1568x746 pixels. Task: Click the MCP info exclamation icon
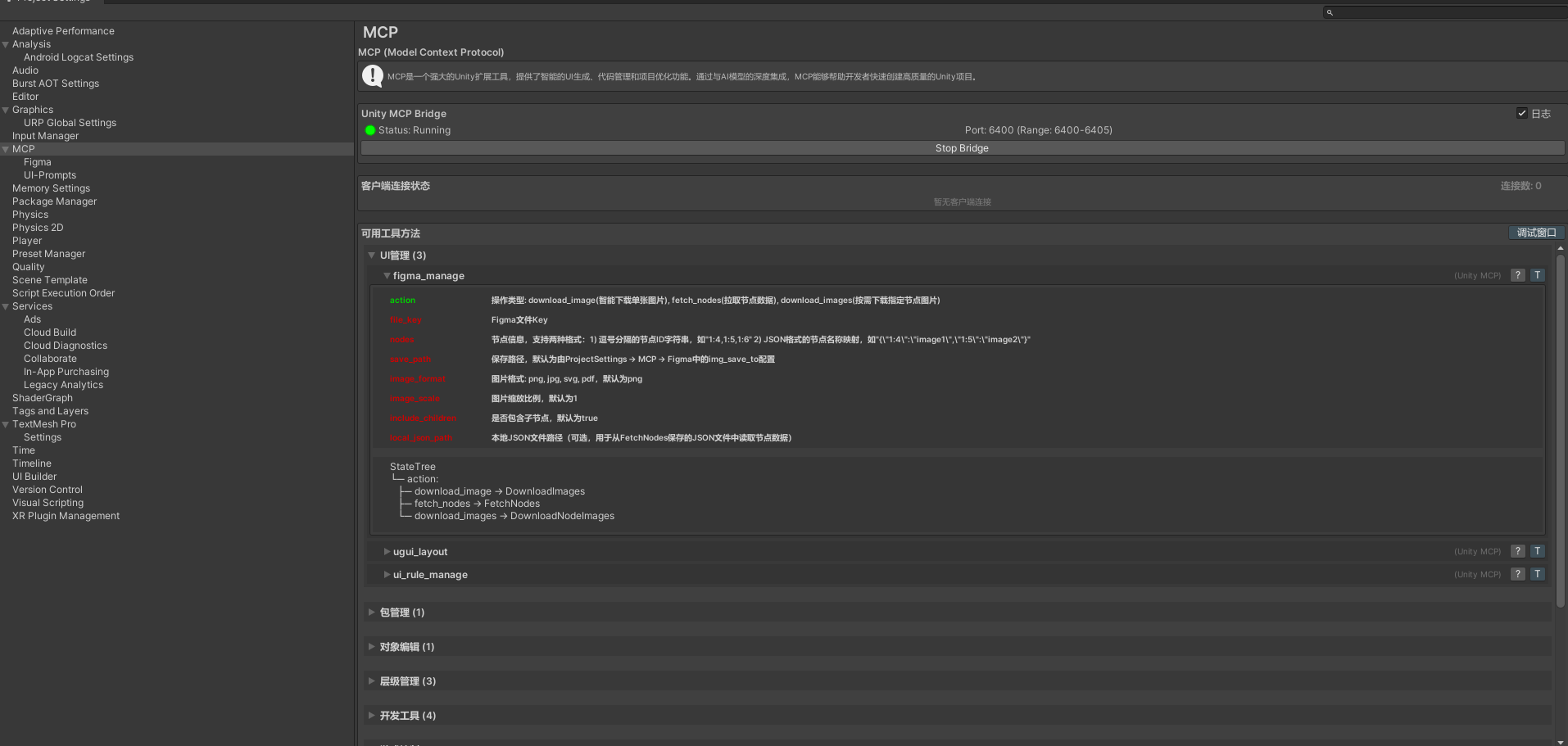(x=373, y=76)
